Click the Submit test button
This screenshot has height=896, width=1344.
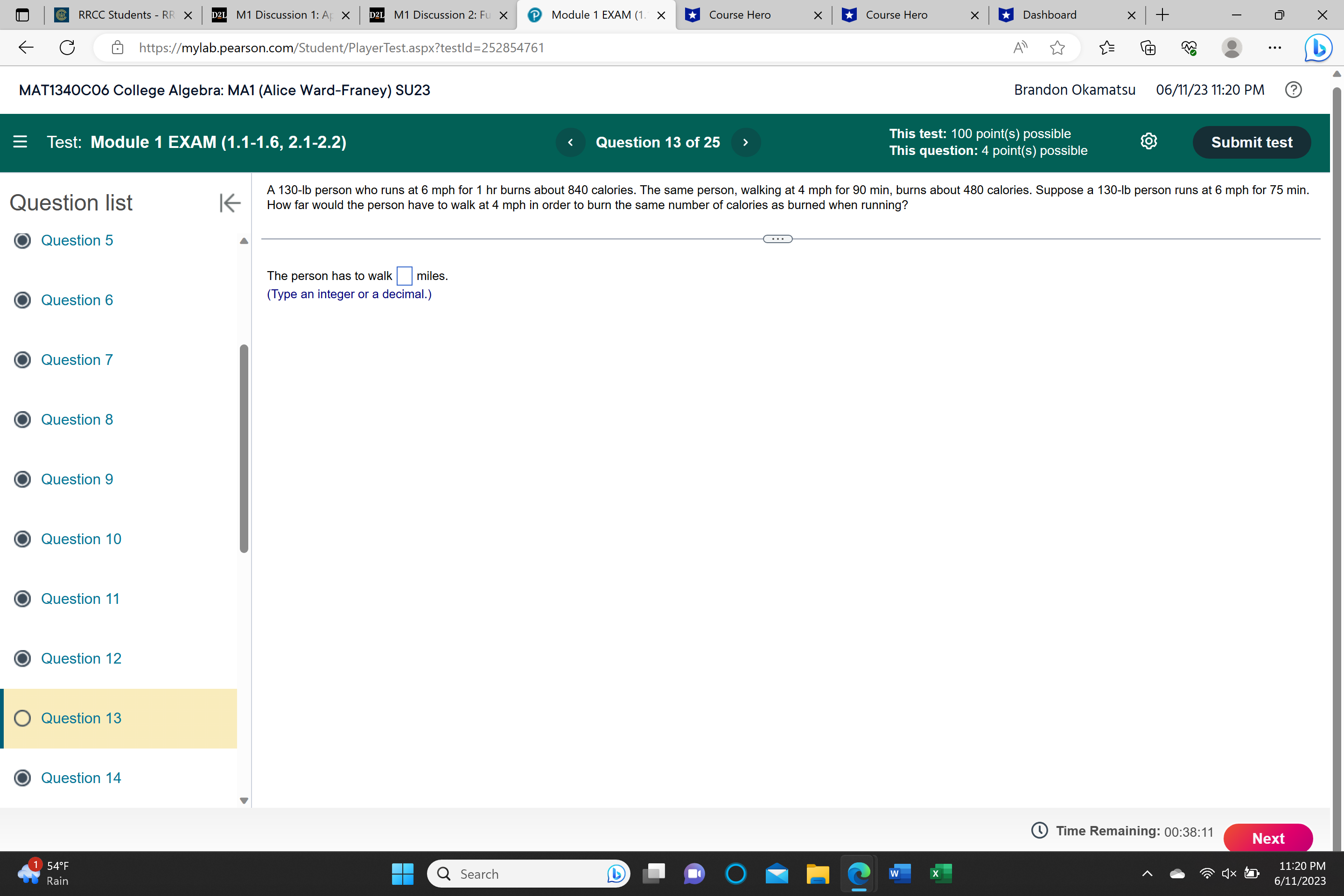point(1252,142)
